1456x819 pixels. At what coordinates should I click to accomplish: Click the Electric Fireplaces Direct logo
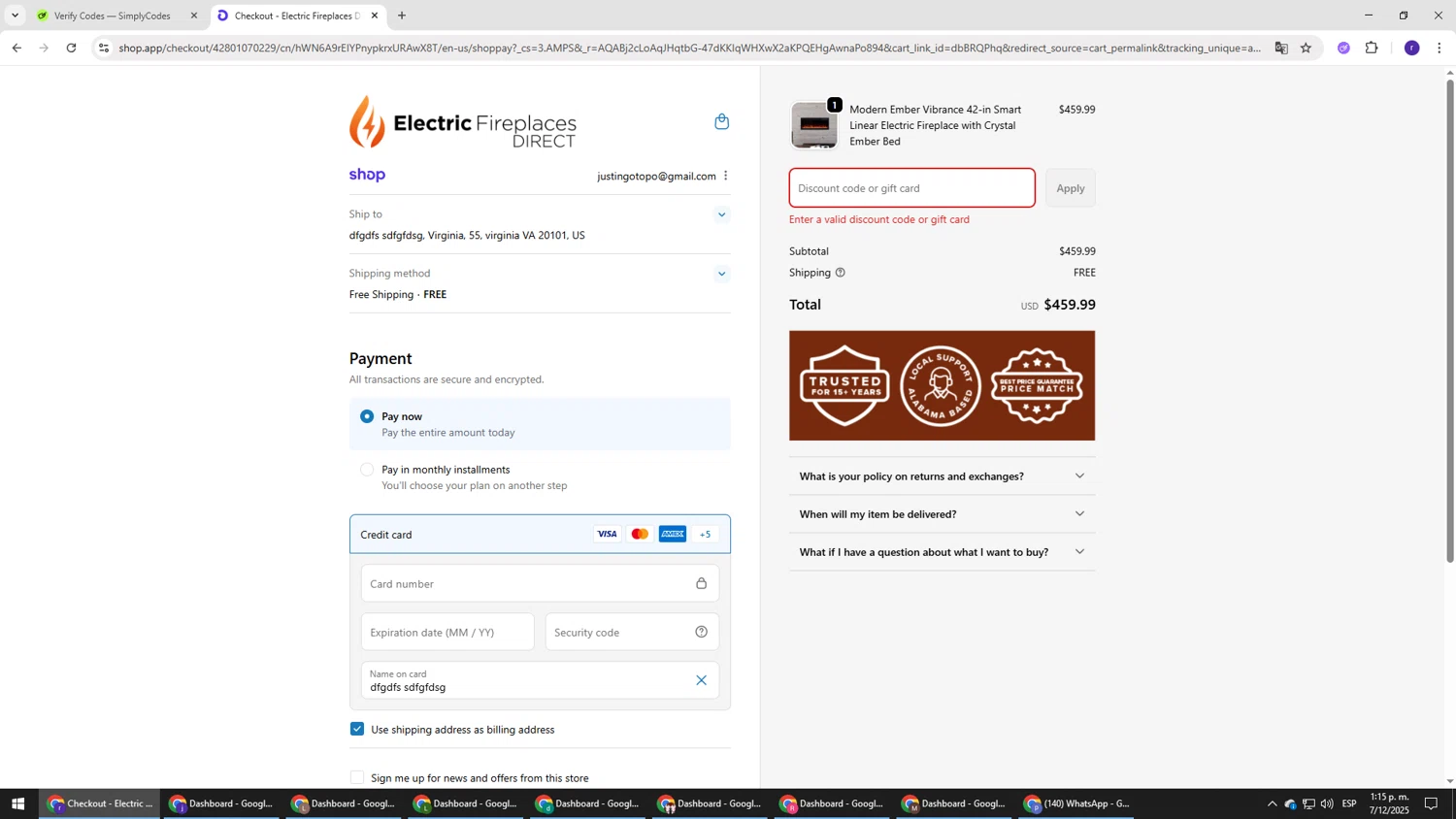click(463, 122)
